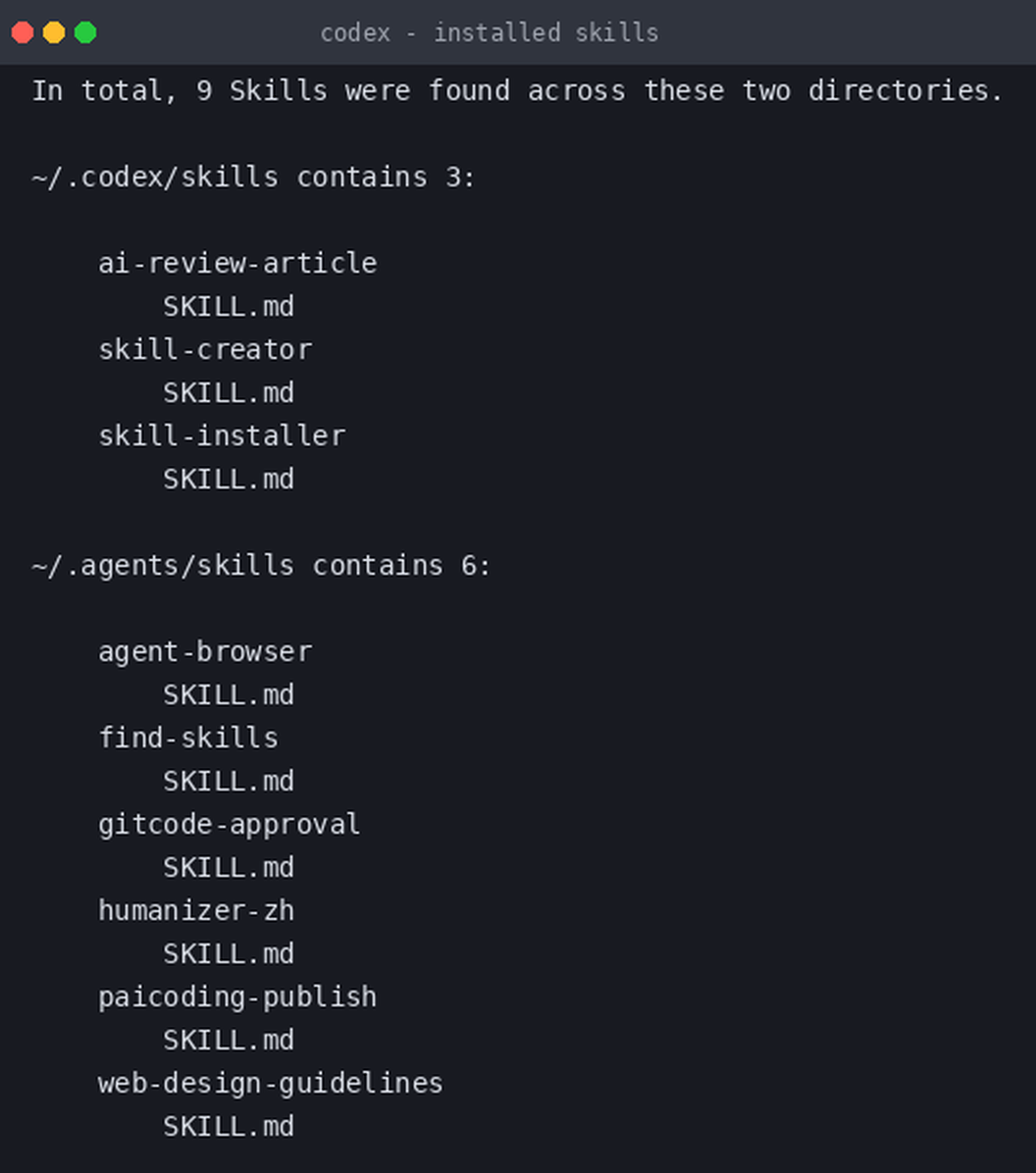The image size is (1036, 1173).
Task: Click the window title 'codex - installed skills'
Action: tap(490, 33)
